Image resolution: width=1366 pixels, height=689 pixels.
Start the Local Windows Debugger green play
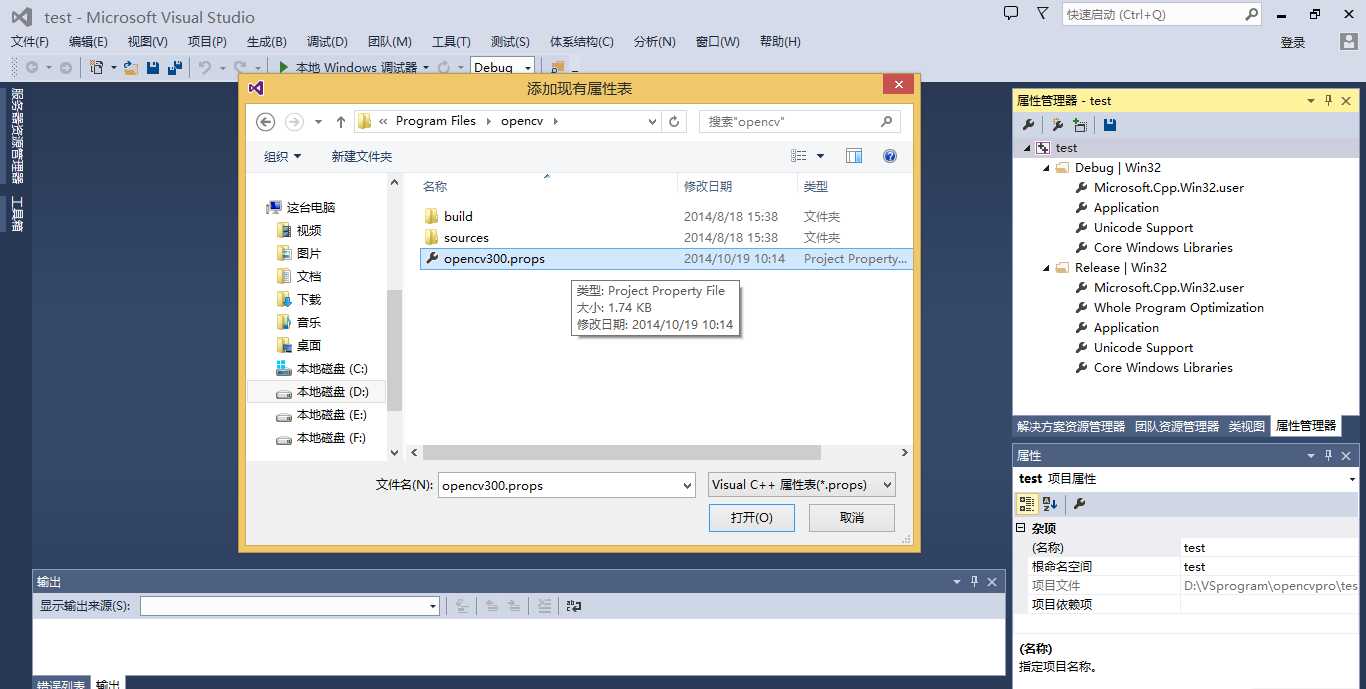[284, 68]
